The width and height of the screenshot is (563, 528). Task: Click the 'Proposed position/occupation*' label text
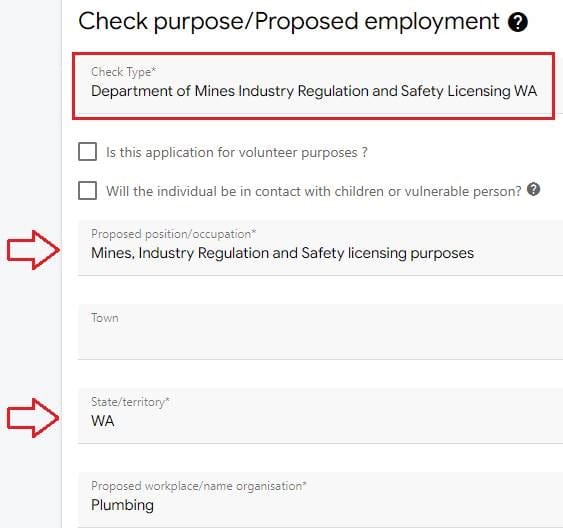click(174, 234)
